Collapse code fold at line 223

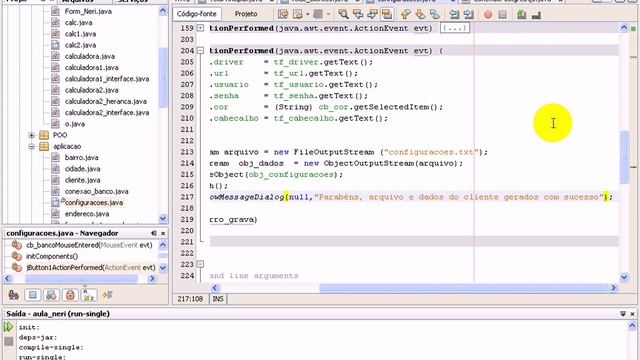pos(200,264)
